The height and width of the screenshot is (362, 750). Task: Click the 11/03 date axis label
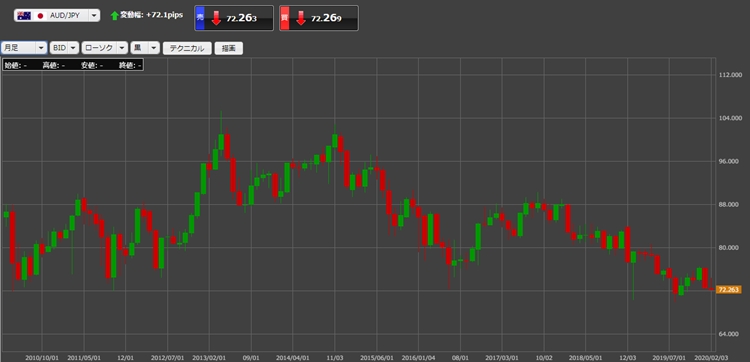[x=334, y=357]
